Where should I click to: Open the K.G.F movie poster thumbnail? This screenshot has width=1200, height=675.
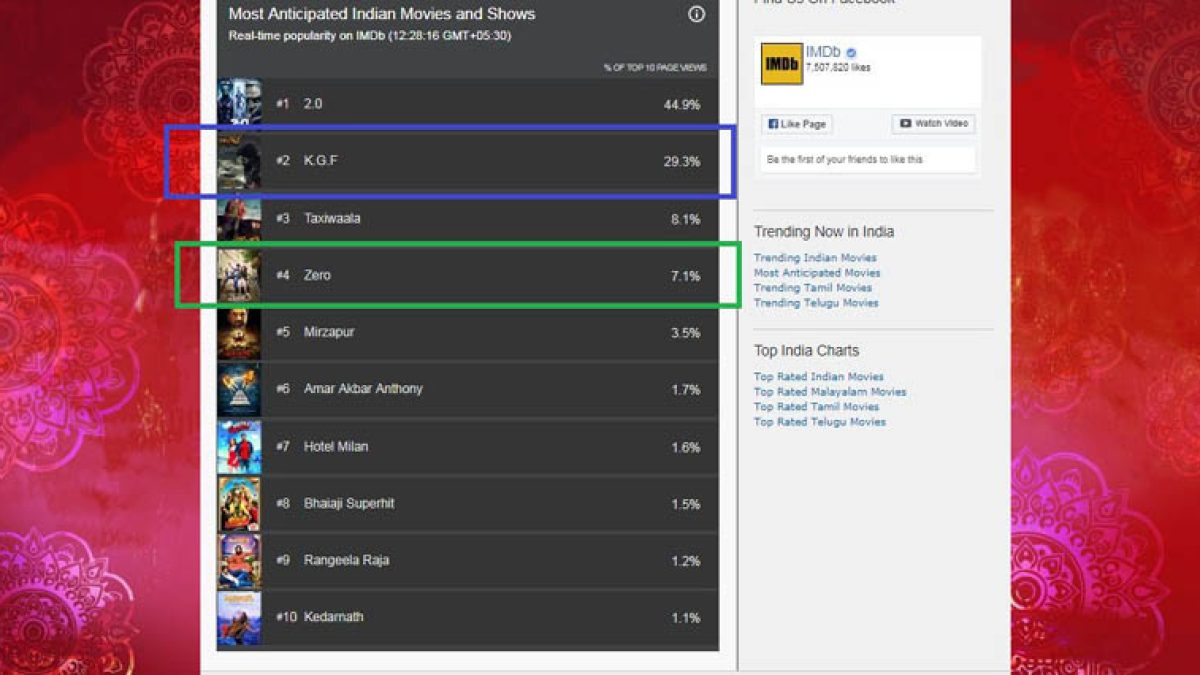(239, 160)
